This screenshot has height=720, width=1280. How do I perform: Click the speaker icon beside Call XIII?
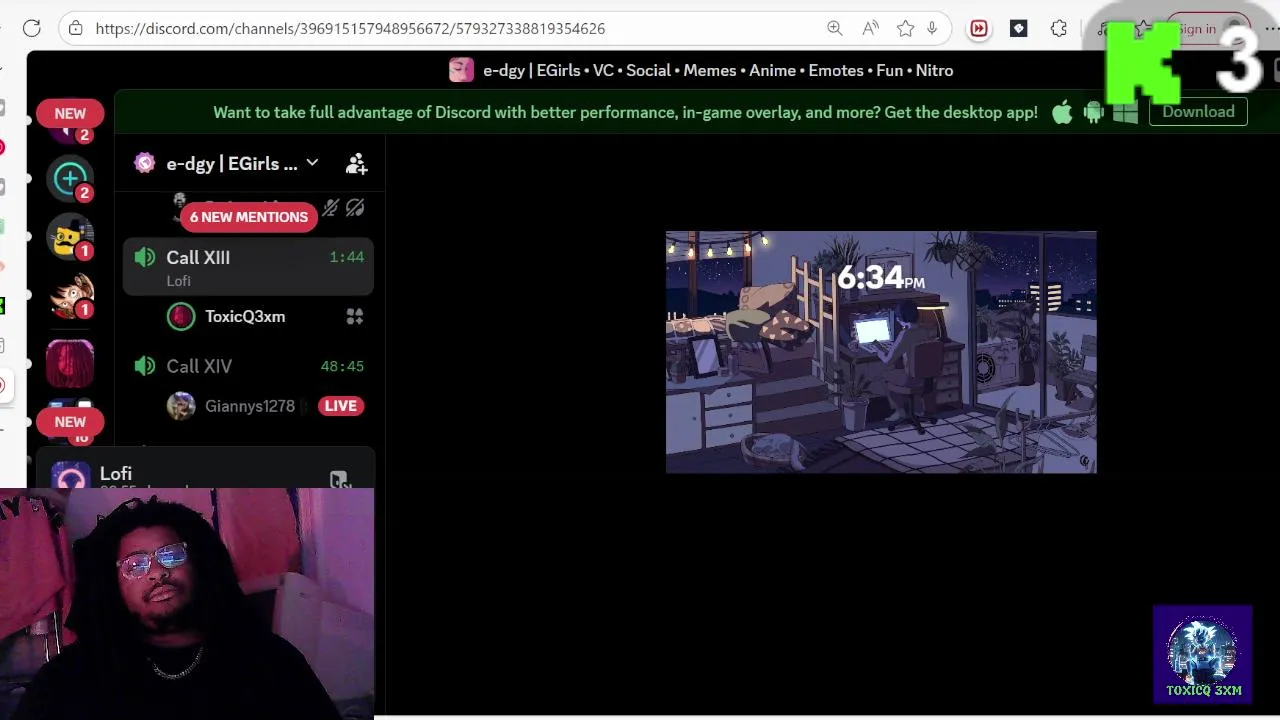145,257
